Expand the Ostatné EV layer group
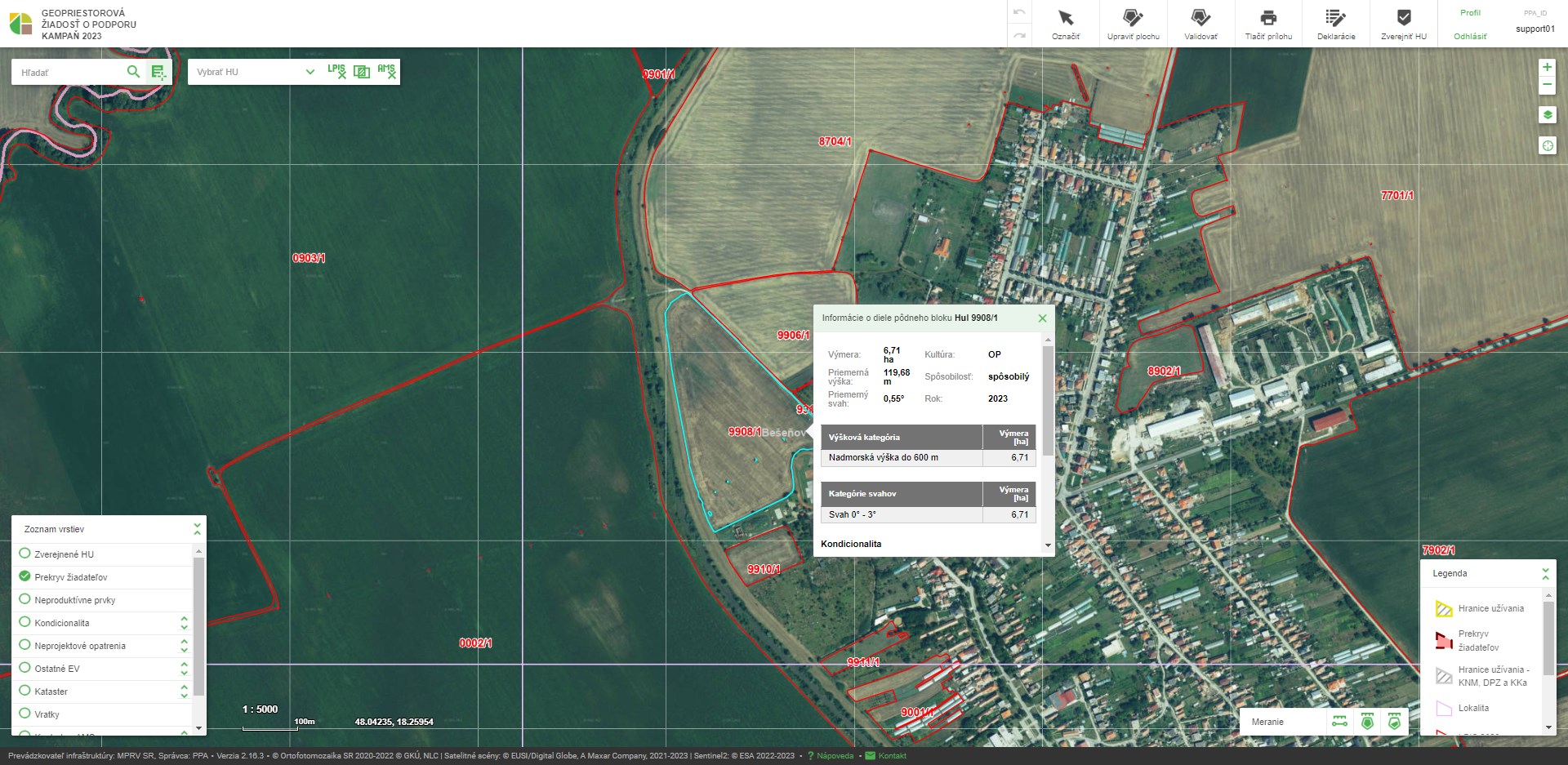The width and height of the screenshot is (1568, 765). 184,669
